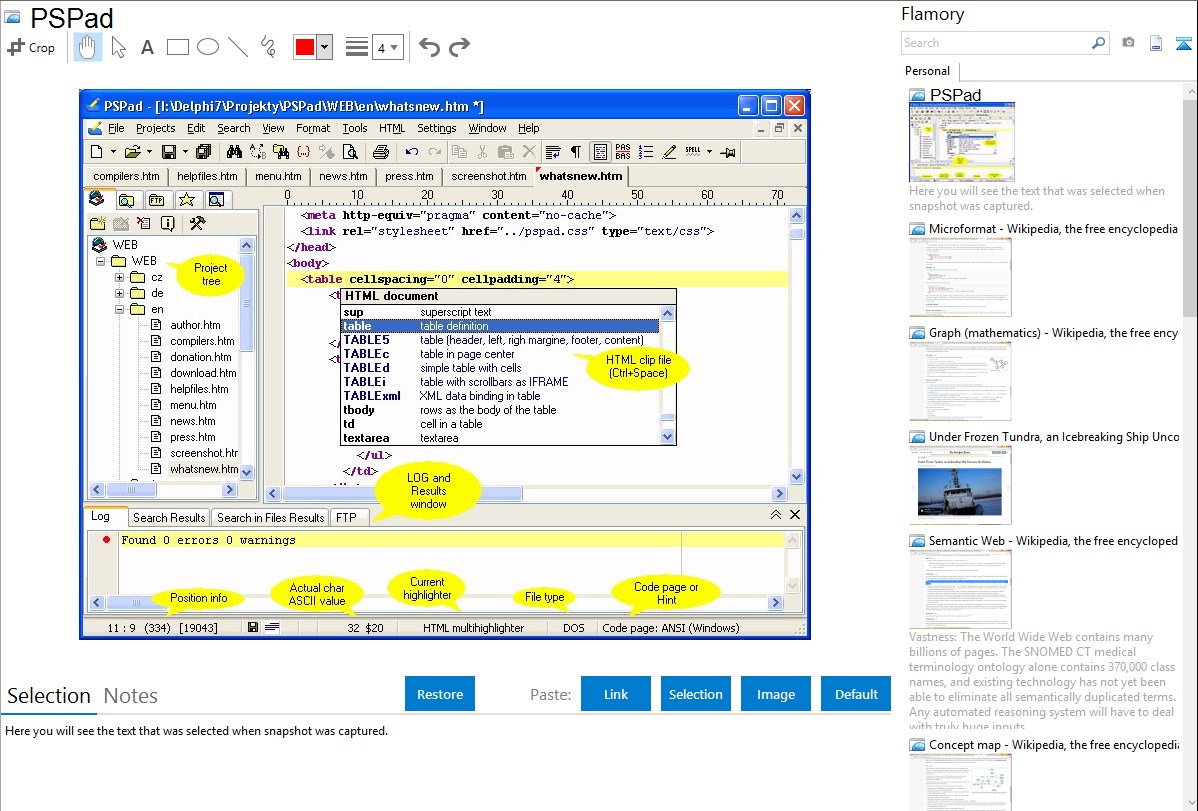Pick the straight line tool

click(x=238, y=47)
